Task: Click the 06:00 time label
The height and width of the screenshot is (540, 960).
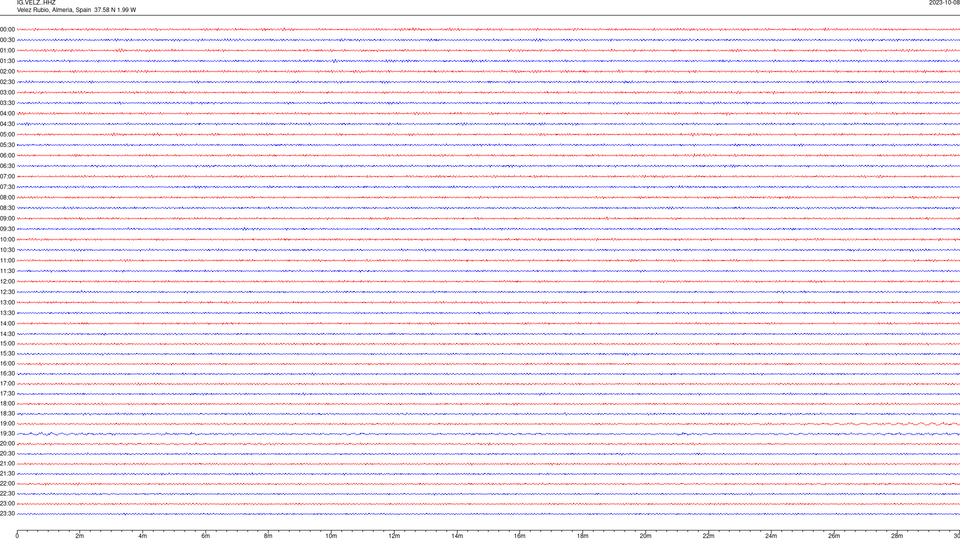Action: 7,156
